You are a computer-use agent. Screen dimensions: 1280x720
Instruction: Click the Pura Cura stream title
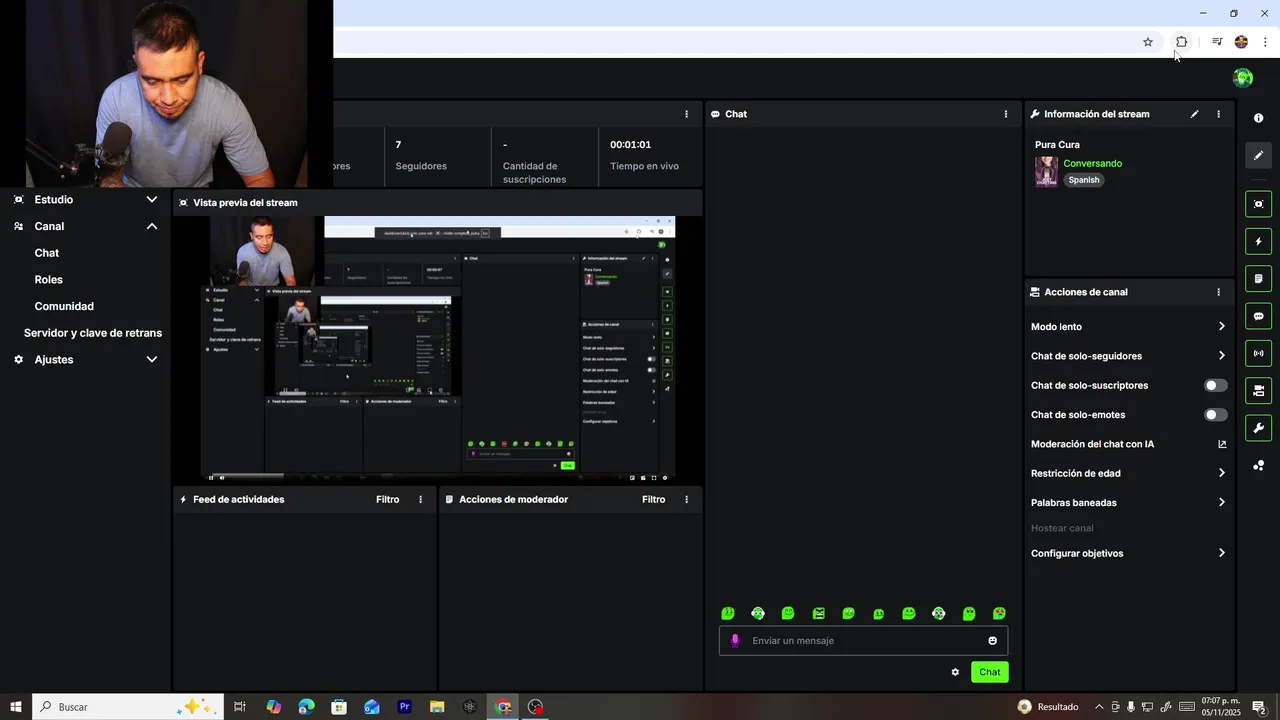coord(1057,145)
